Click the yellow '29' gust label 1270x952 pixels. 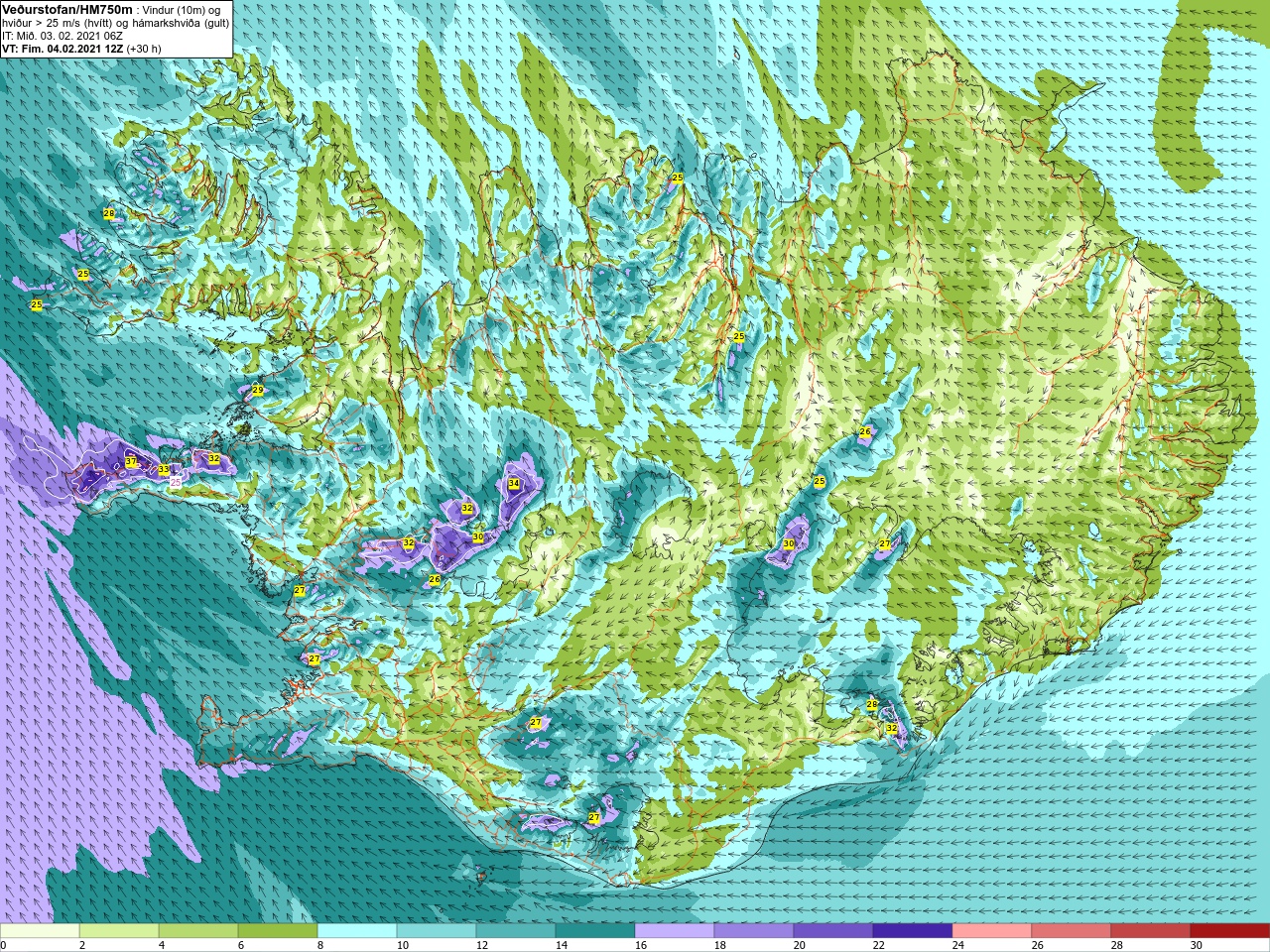(x=258, y=390)
